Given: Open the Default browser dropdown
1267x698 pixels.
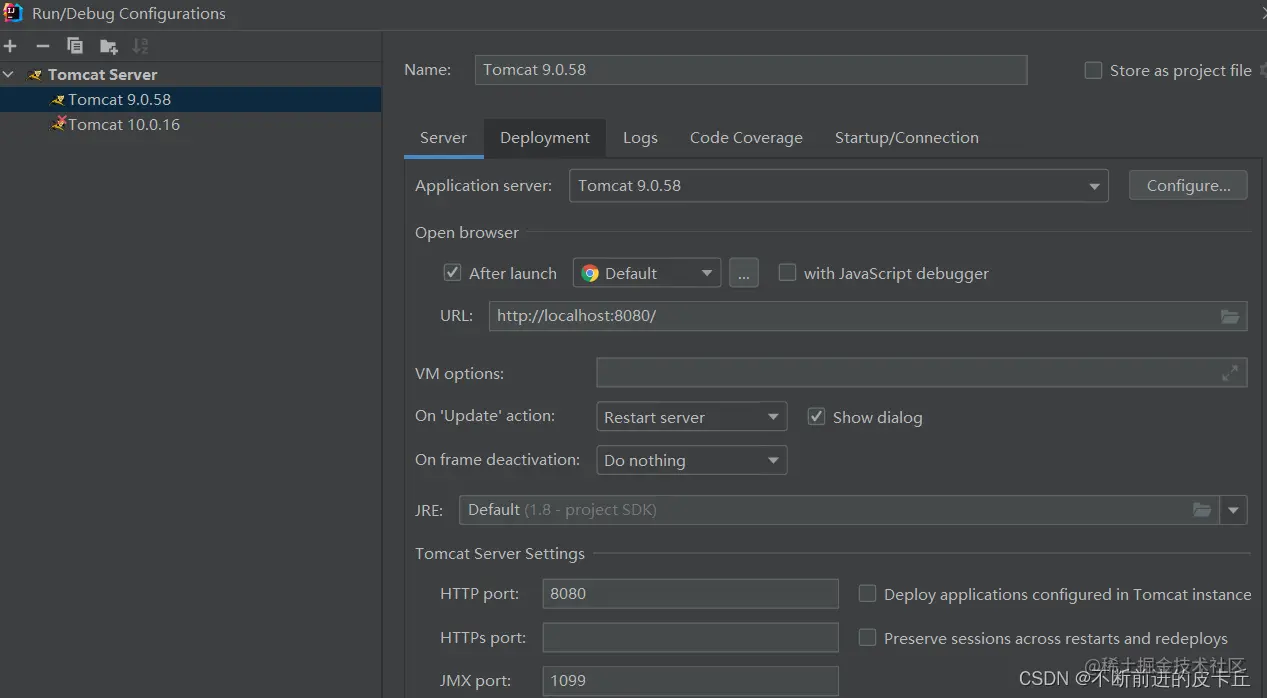Looking at the screenshot, I should point(646,273).
